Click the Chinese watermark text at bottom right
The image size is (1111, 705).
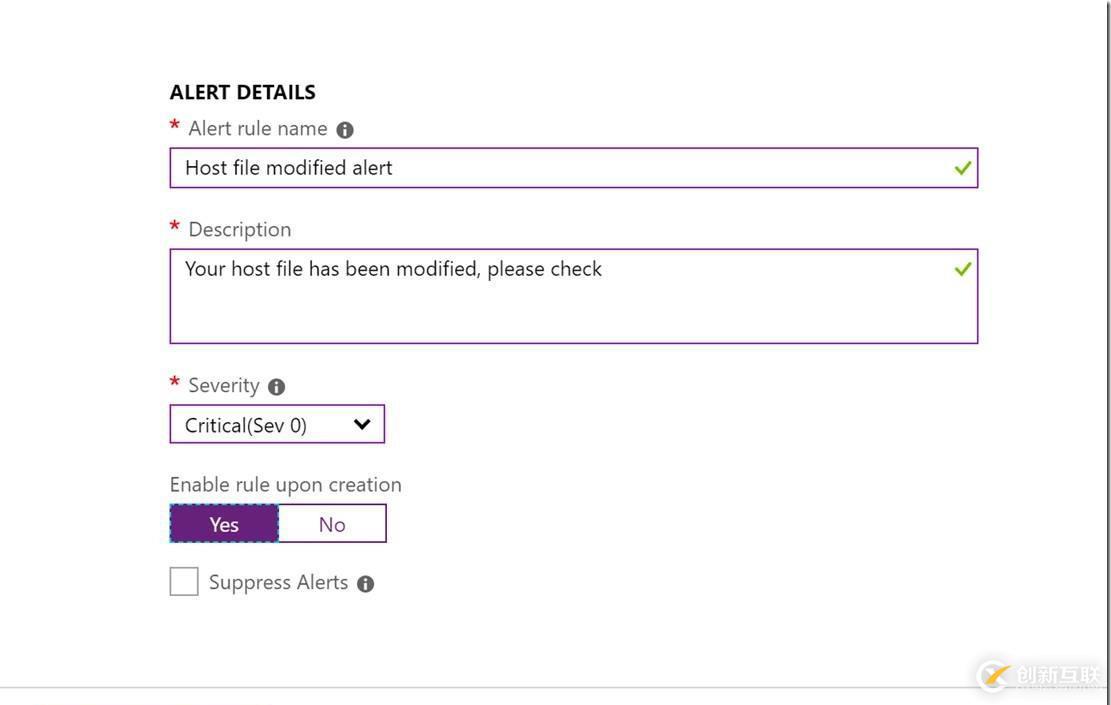click(1056, 675)
